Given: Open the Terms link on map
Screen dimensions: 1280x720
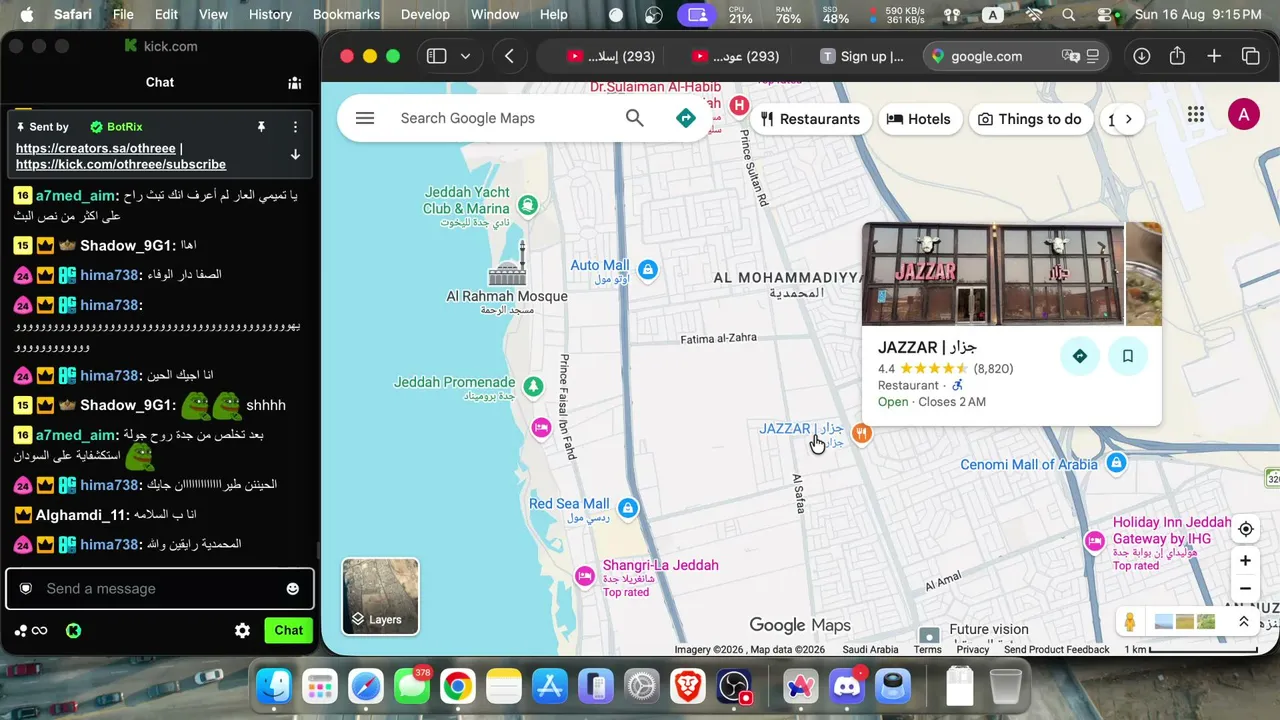Looking at the screenshot, I should coord(927,649).
